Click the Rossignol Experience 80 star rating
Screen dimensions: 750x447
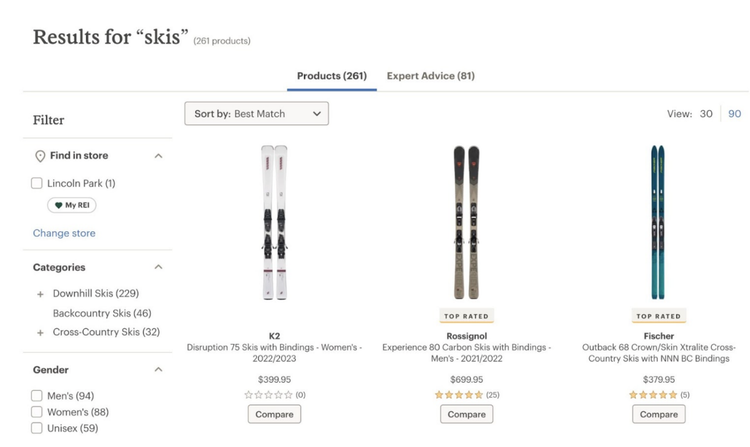click(x=459, y=395)
